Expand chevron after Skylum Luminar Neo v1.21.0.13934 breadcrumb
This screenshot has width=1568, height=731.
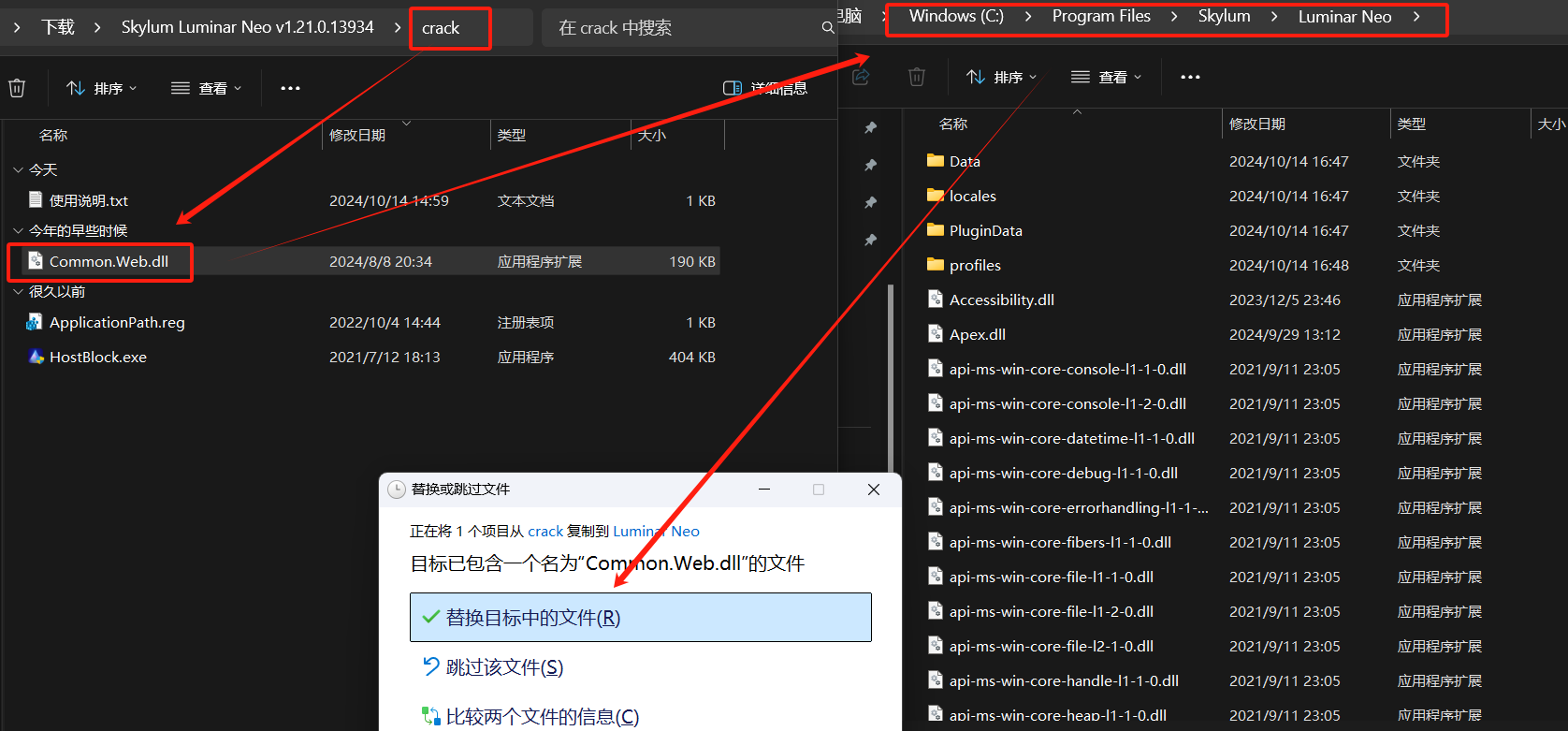pyautogui.click(x=398, y=28)
